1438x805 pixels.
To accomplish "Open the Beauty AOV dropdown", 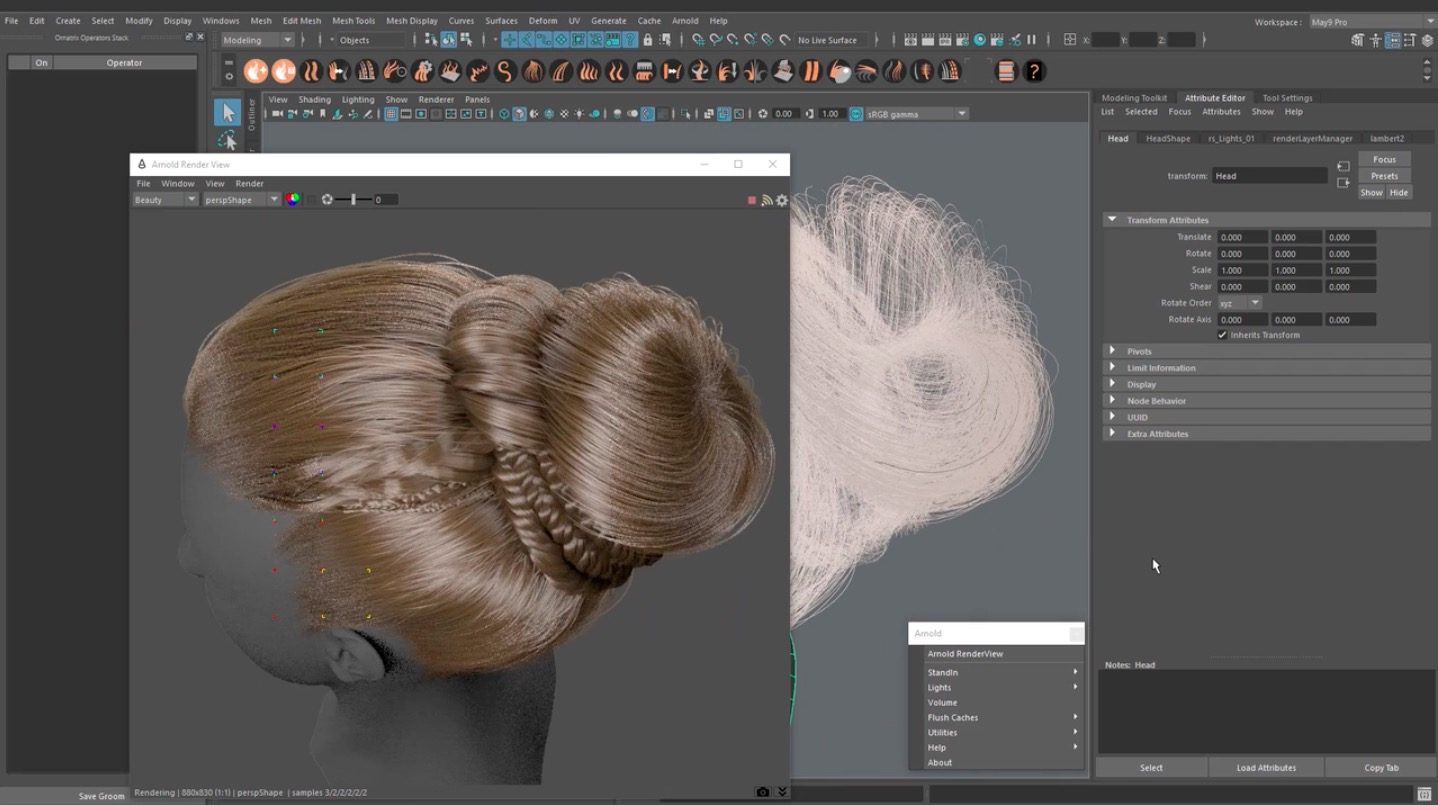I will (x=165, y=200).
